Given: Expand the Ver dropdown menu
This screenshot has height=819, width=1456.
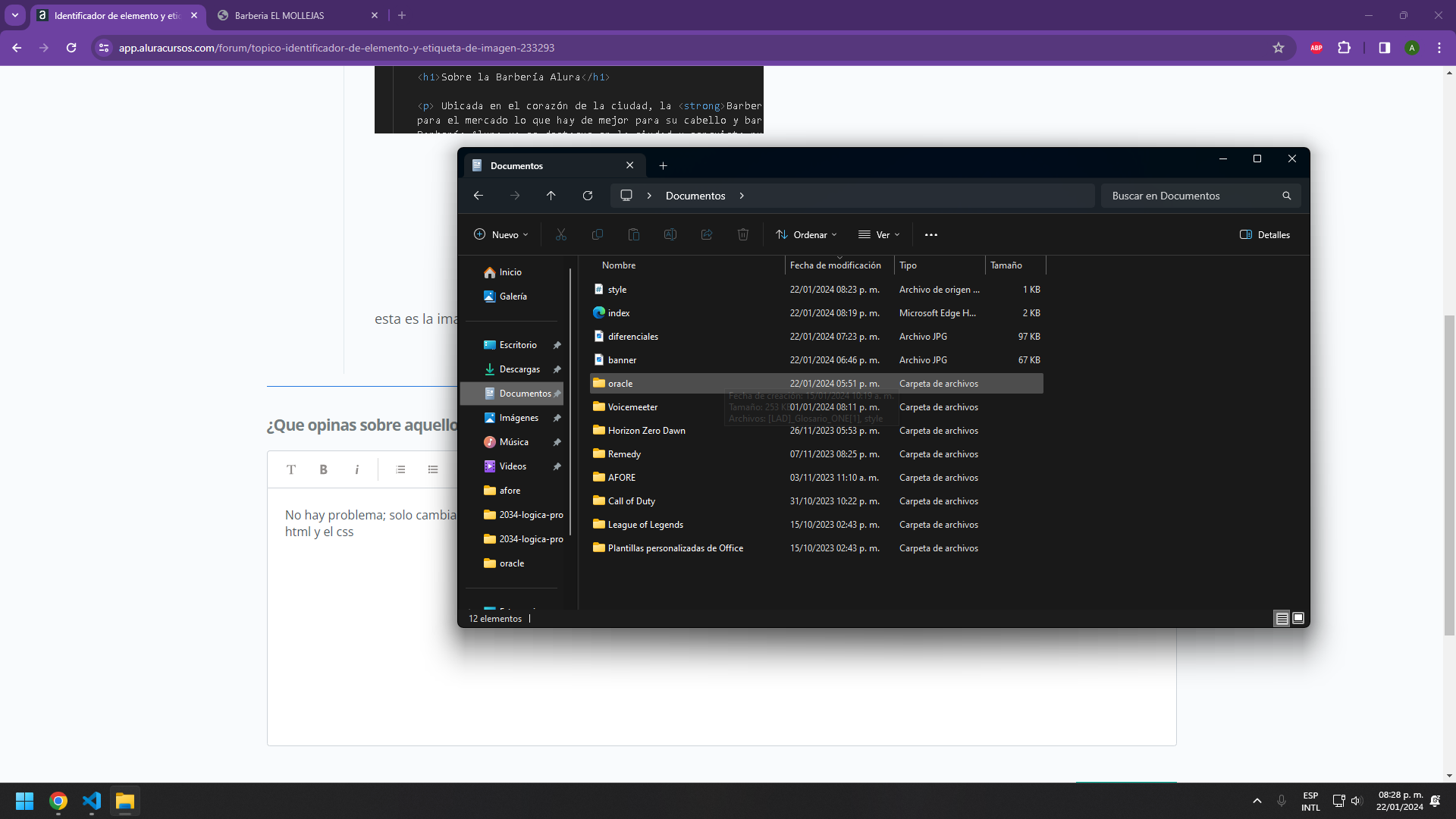Looking at the screenshot, I should click(x=880, y=234).
